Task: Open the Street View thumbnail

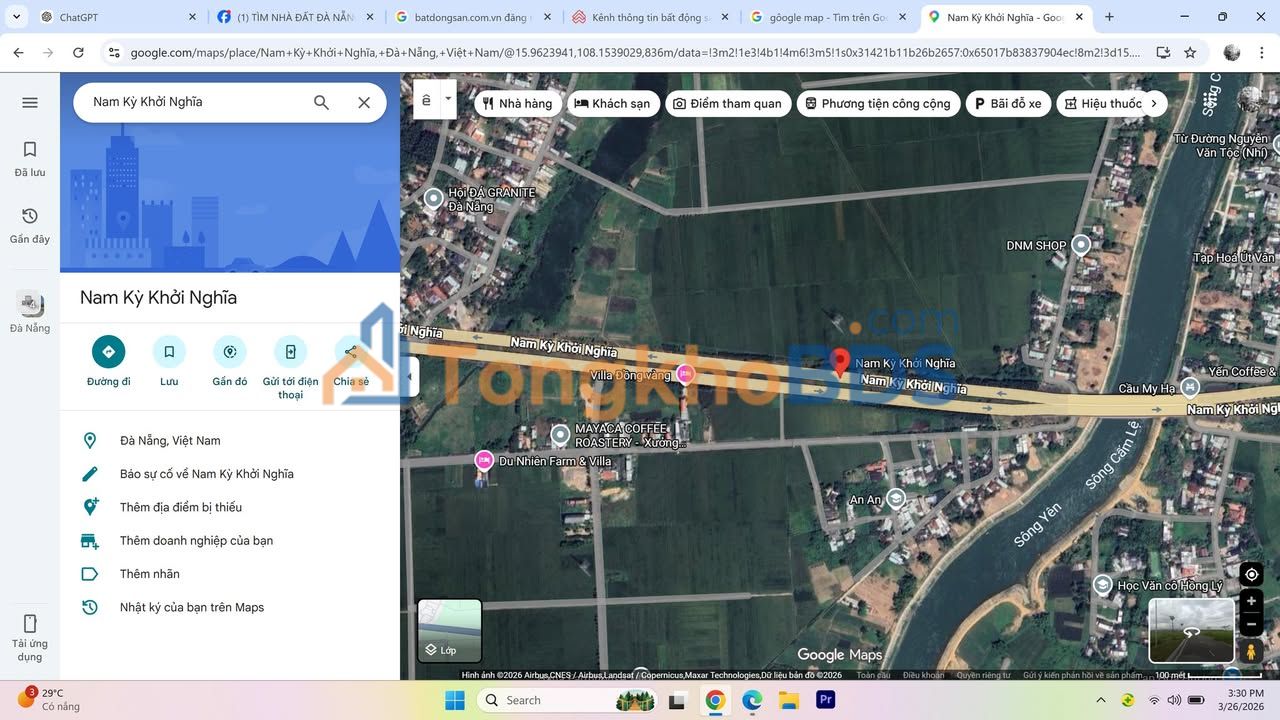Action: click(x=1191, y=630)
